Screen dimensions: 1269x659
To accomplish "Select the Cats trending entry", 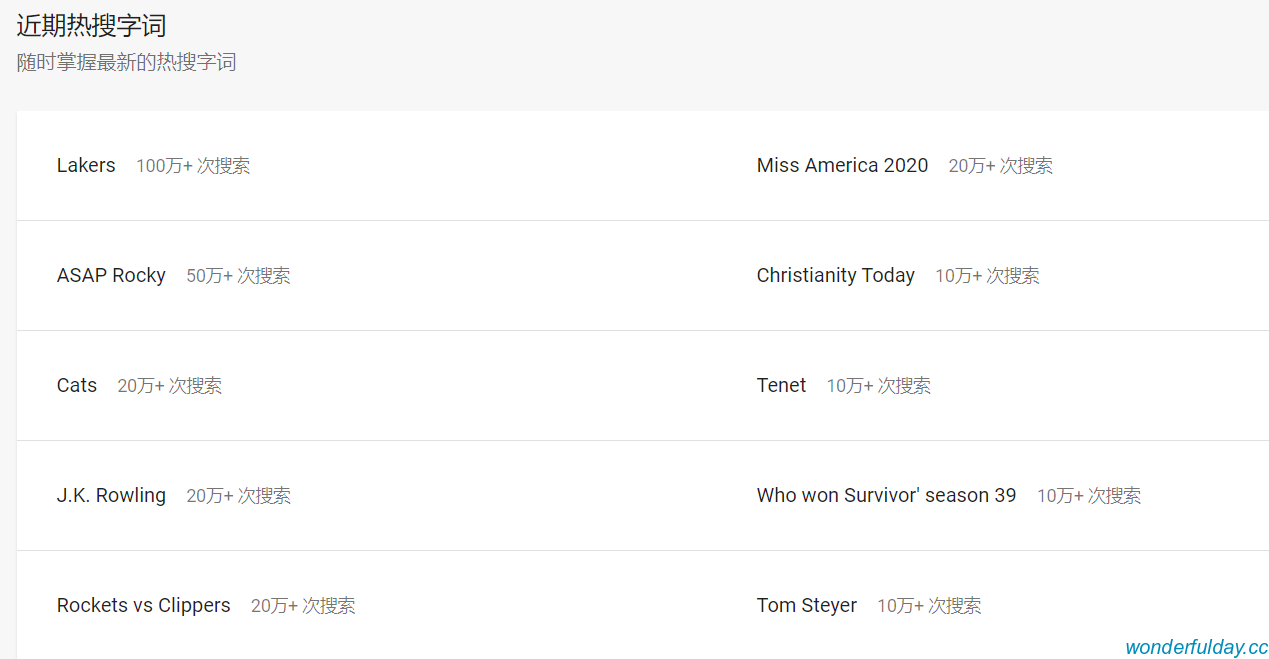I will point(77,386).
